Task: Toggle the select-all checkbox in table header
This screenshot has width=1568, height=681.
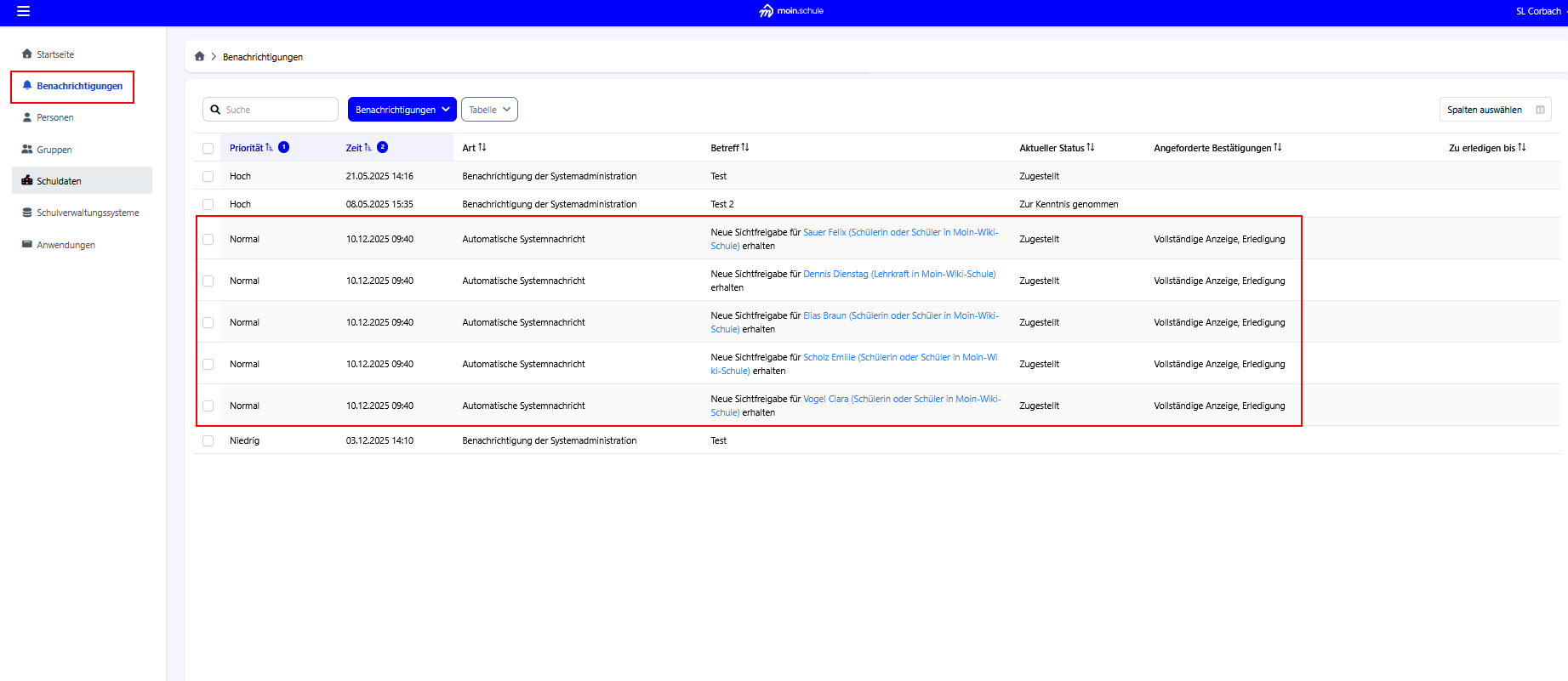Action: click(208, 149)
